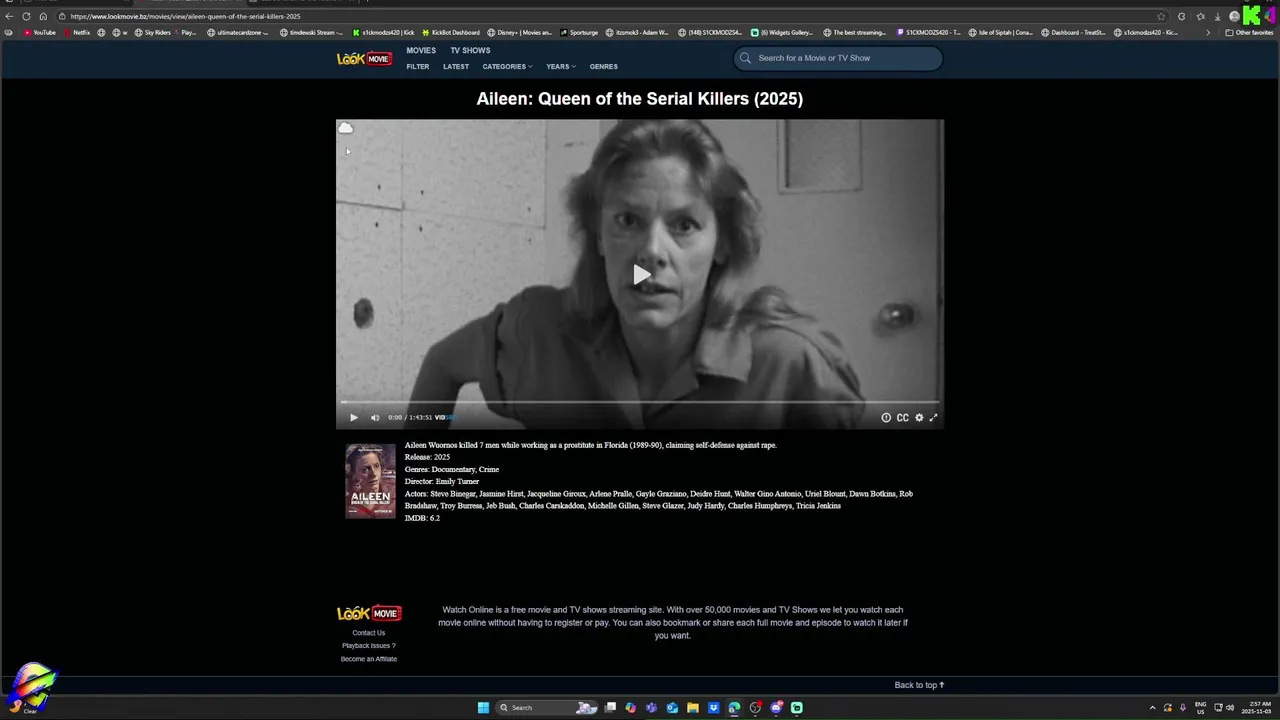Click the large play button on video

(x=641, y=274)
